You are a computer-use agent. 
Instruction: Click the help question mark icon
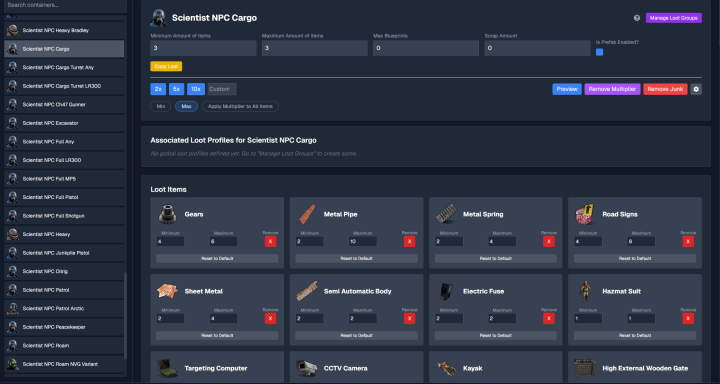636,18
